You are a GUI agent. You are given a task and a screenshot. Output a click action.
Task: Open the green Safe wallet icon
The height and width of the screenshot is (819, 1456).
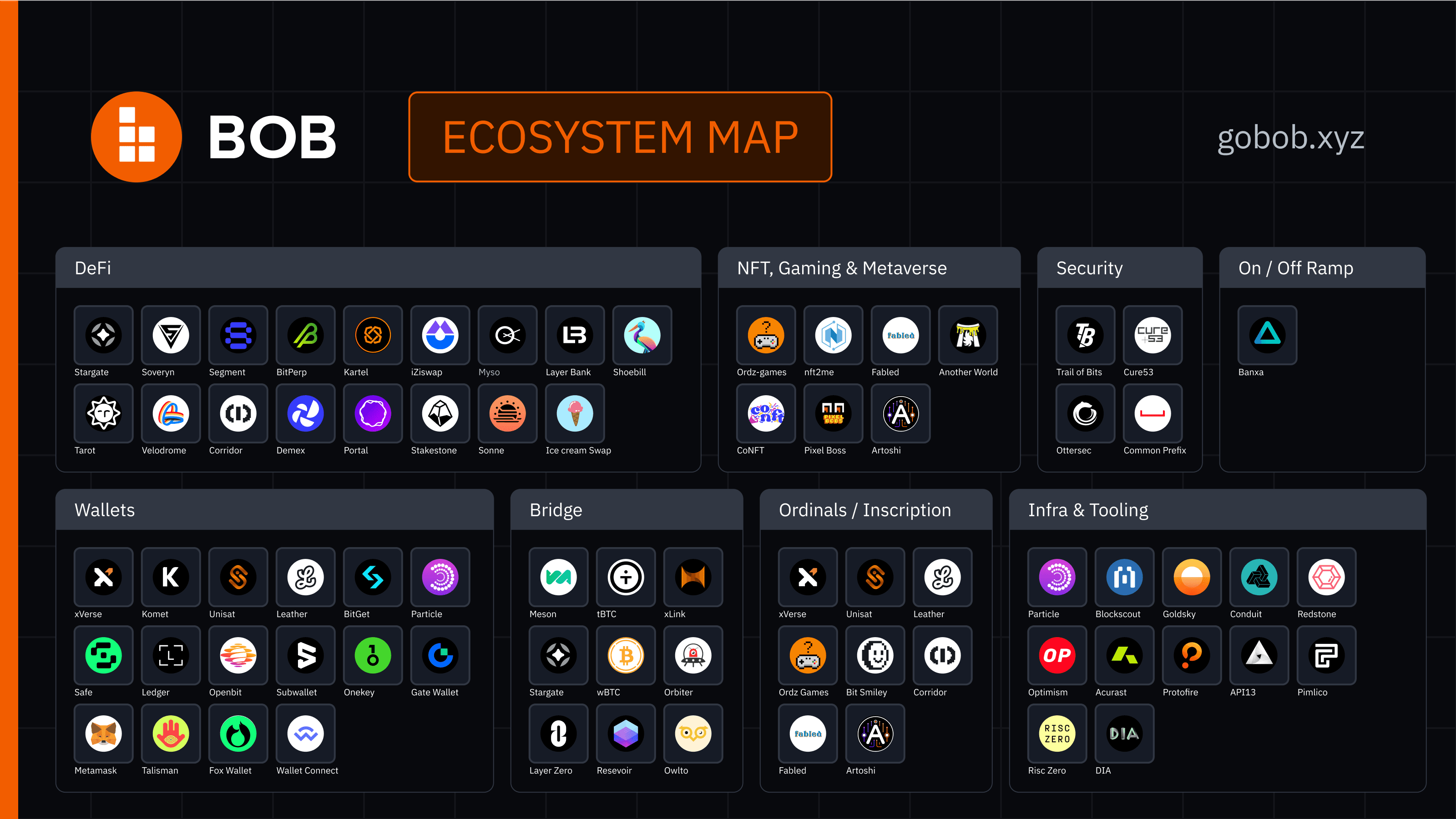pyautogui.click(x=103, y=655)
